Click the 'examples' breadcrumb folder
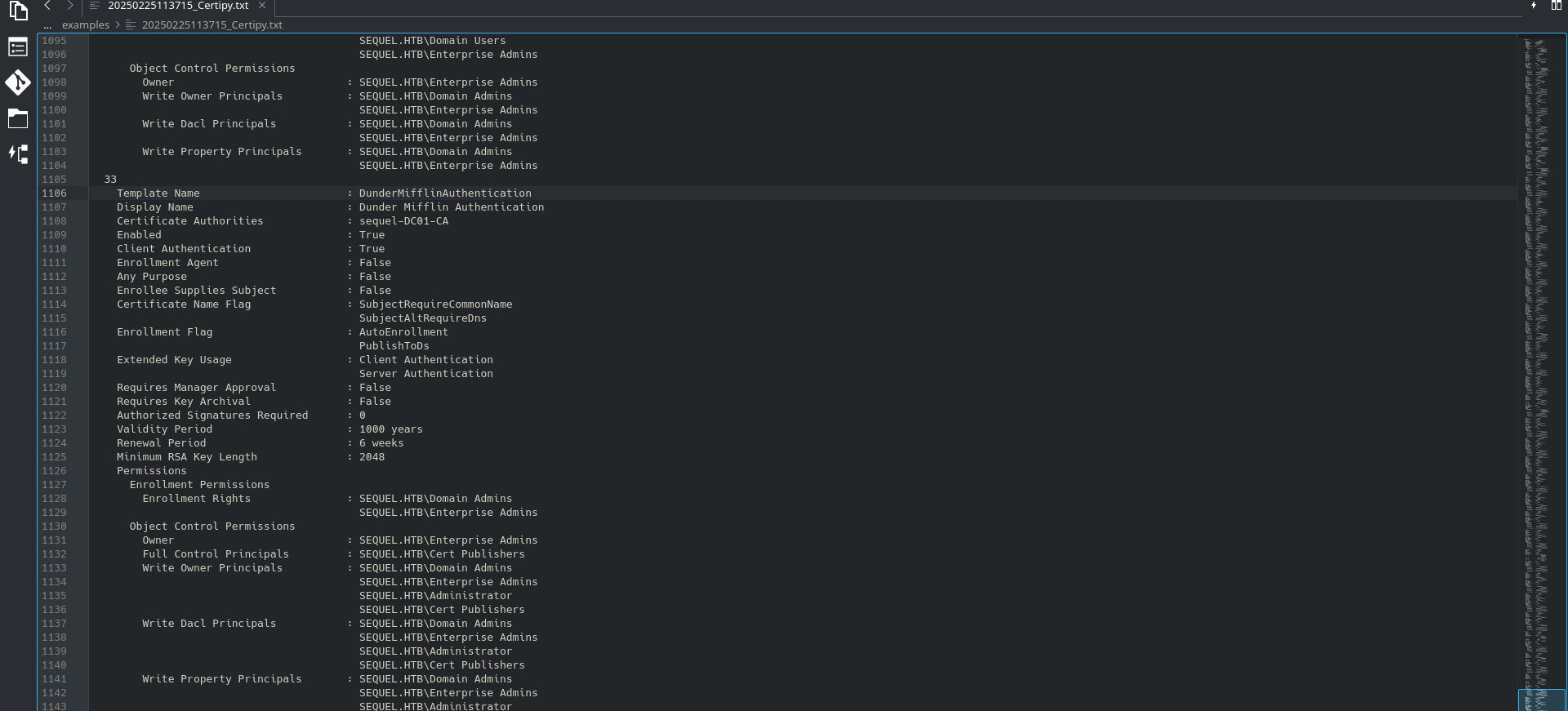This screenshot has height=711, width=1568. pos(86,25)
